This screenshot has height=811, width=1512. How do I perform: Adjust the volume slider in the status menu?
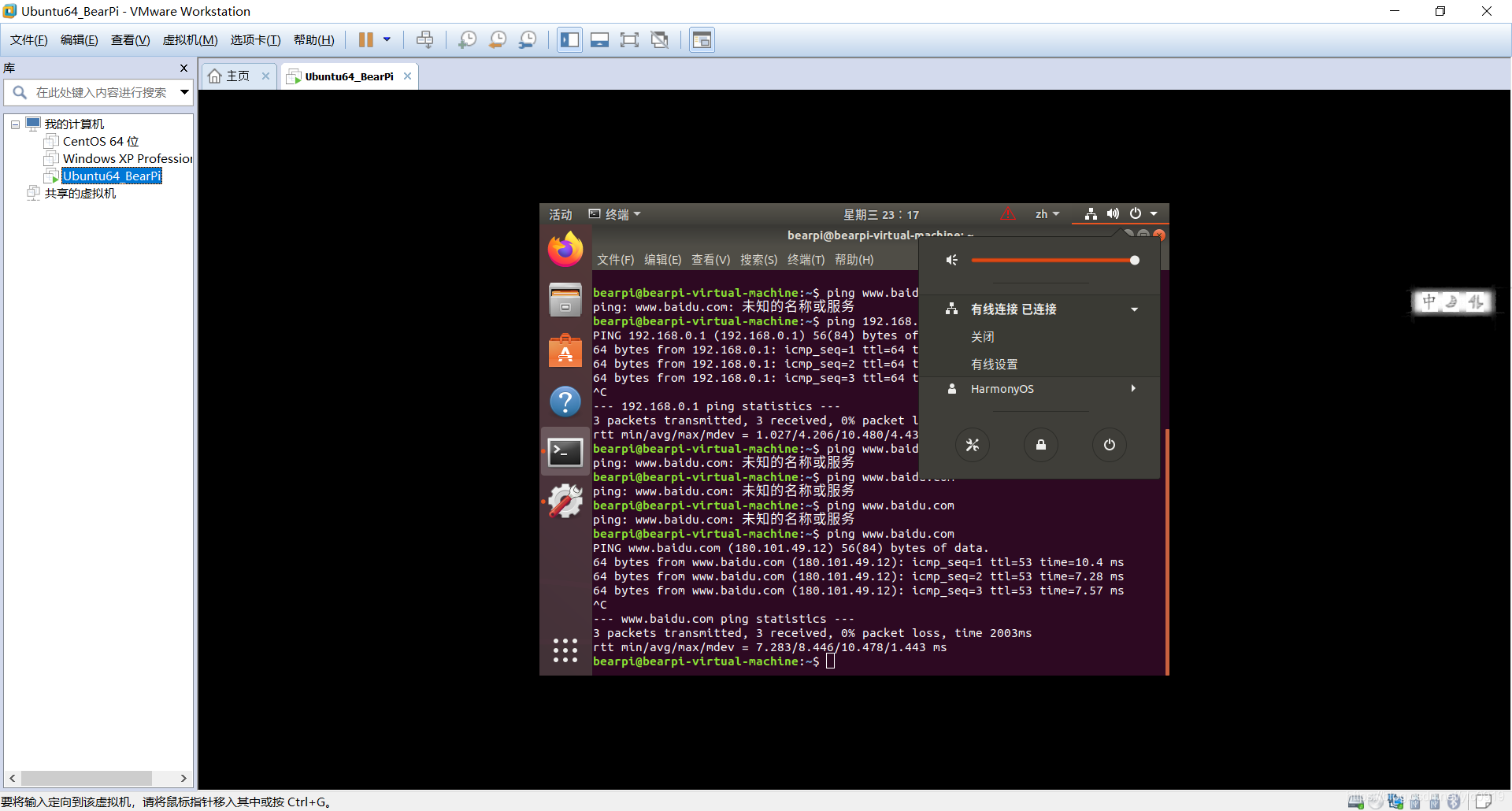1055,260
